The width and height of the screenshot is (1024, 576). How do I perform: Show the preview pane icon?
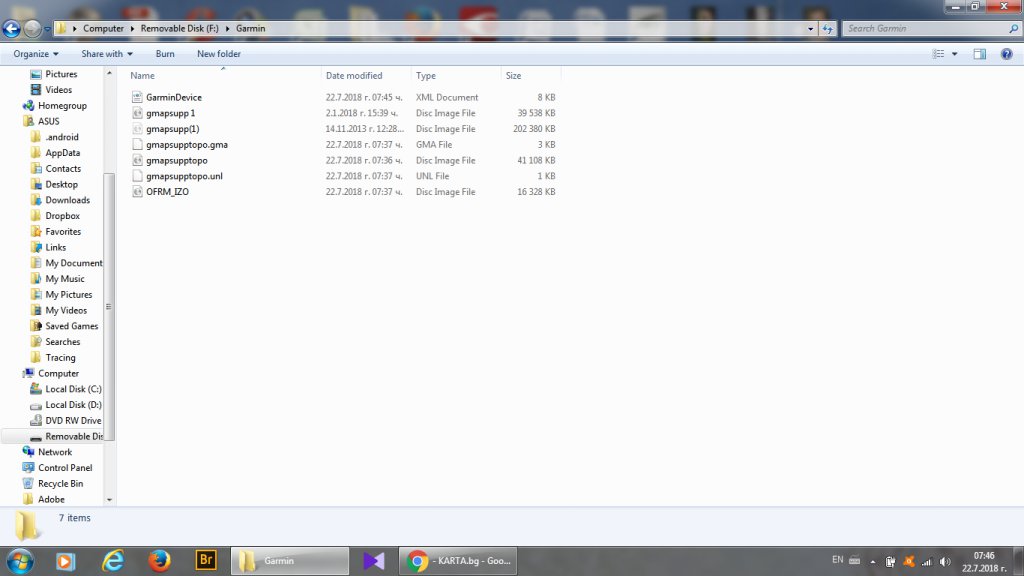(980, 54)
